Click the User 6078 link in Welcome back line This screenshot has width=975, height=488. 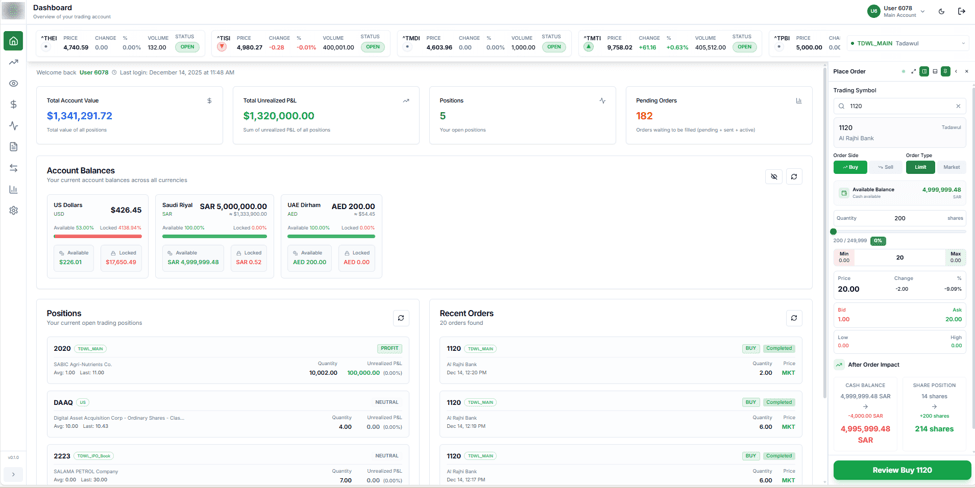point(94,73)
